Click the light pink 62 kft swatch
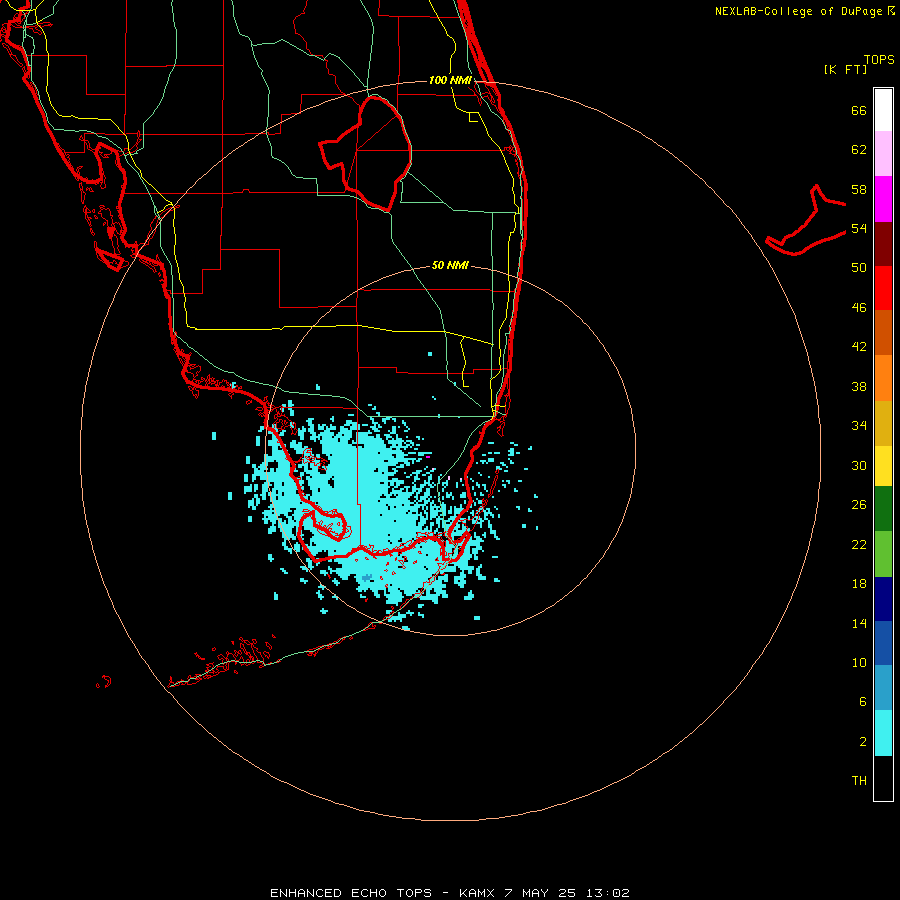Viewport: 900px width, 900px height. (x=883, y=154)
